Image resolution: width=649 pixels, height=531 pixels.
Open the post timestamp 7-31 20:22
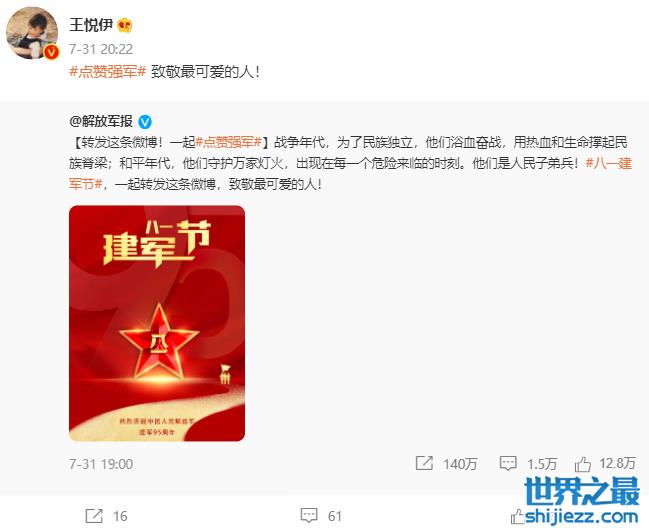click(x=101, y=49)
